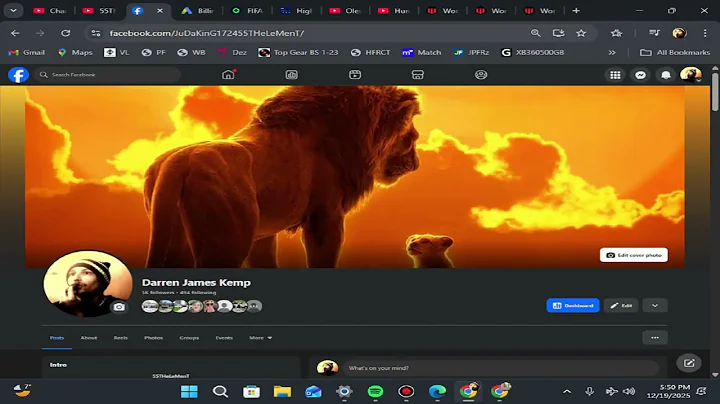Open Spotify from the taskbar
The height and width of the screenshot is (404, 720).
pos(375,392)
